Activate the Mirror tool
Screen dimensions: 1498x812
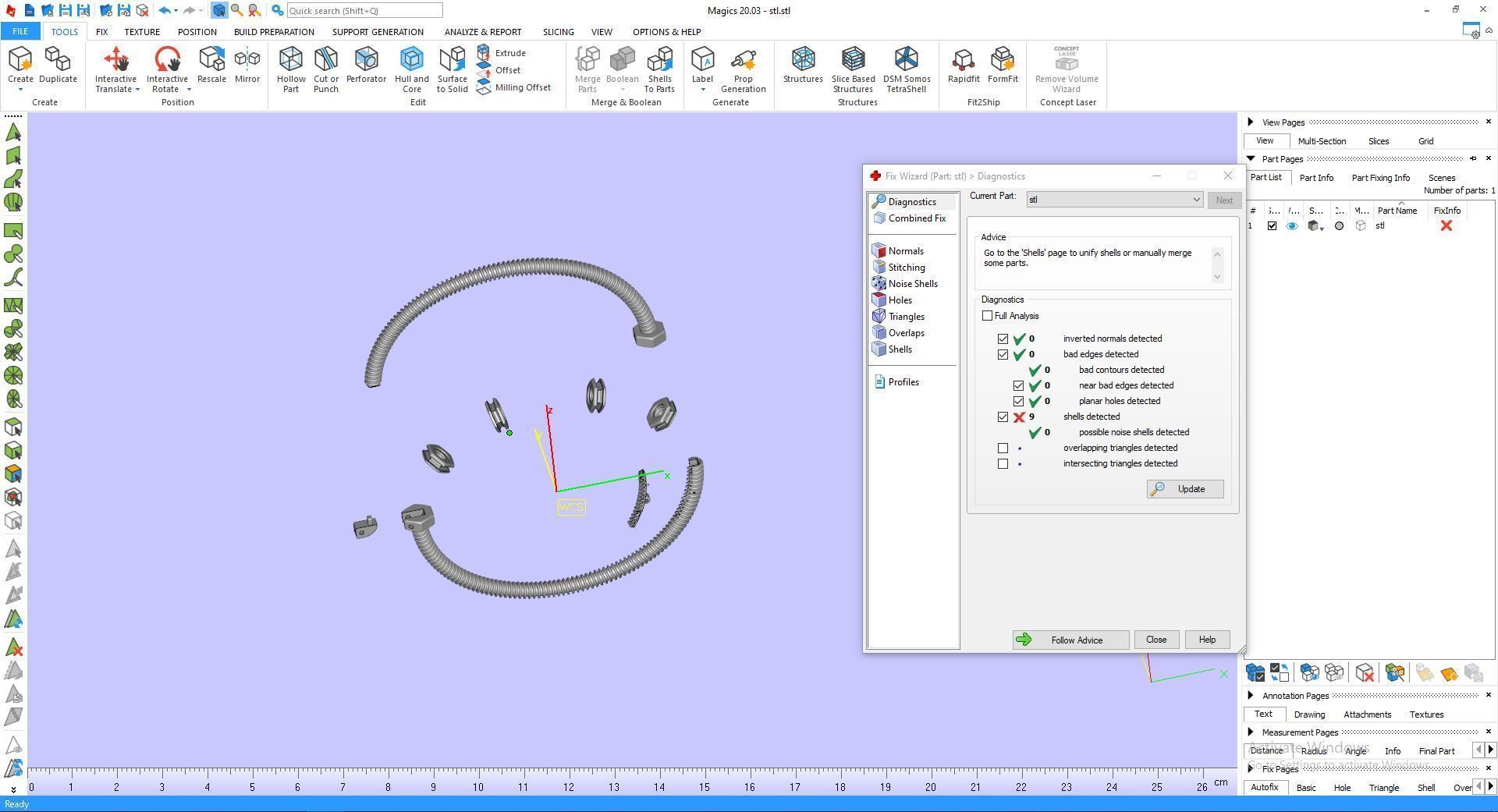tap(247, 65)
